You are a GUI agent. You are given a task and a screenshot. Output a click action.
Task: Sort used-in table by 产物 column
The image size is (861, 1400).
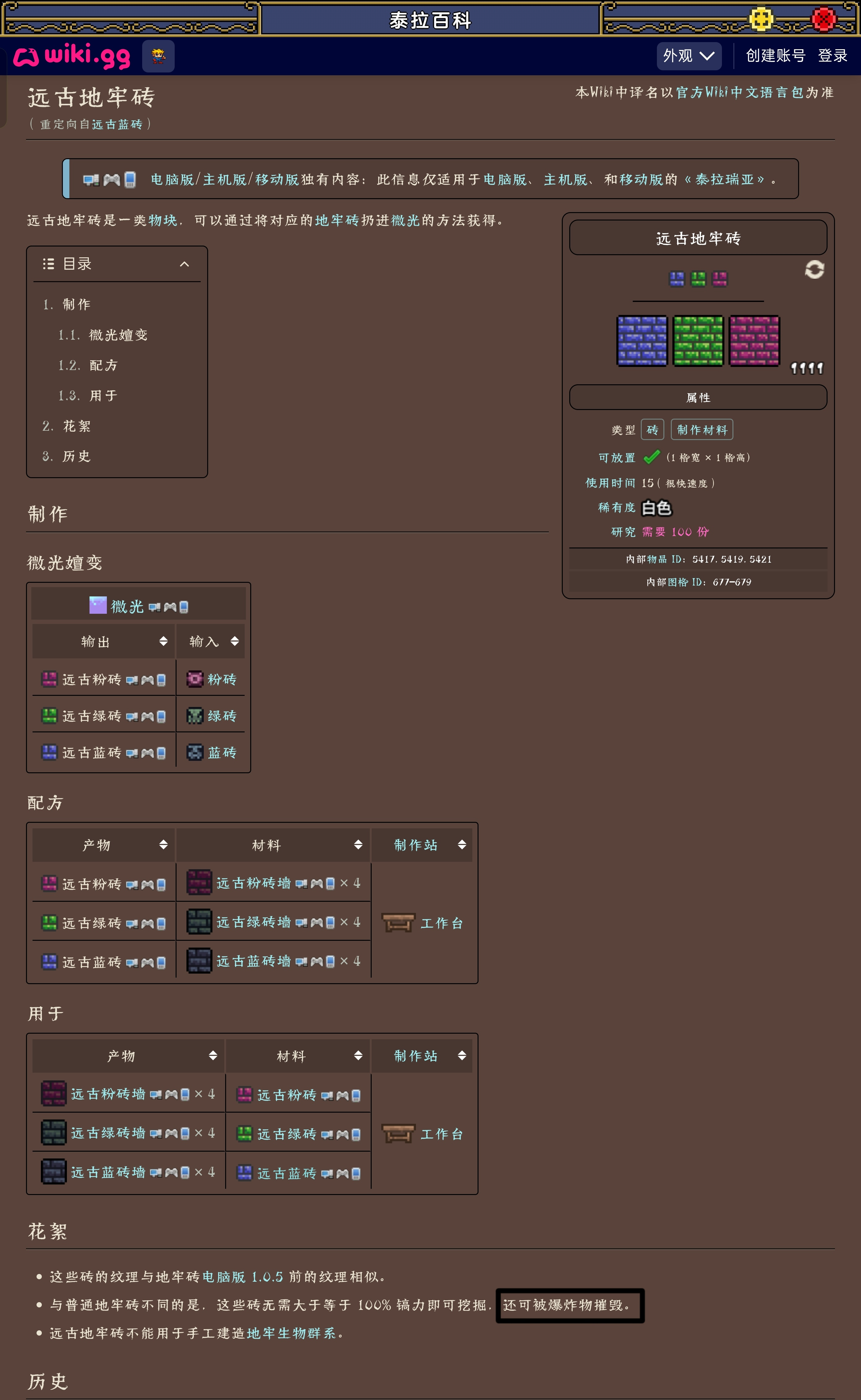click(x=213, y=1056)
